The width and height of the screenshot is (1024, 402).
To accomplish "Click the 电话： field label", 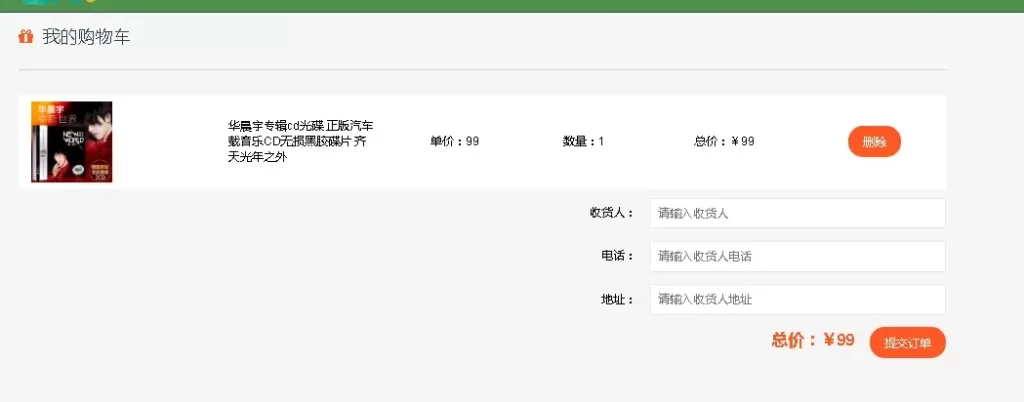I will pos(617,256).
